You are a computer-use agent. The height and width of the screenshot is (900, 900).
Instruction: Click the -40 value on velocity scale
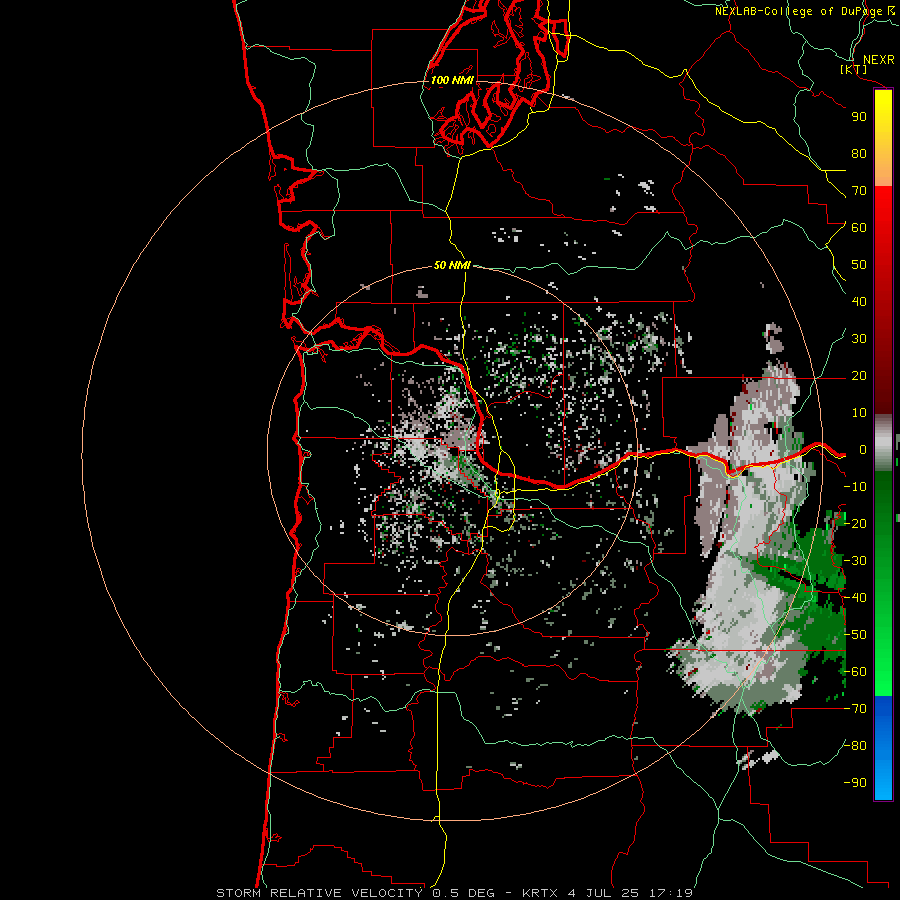pyautogui.click(x=855, y=598)
